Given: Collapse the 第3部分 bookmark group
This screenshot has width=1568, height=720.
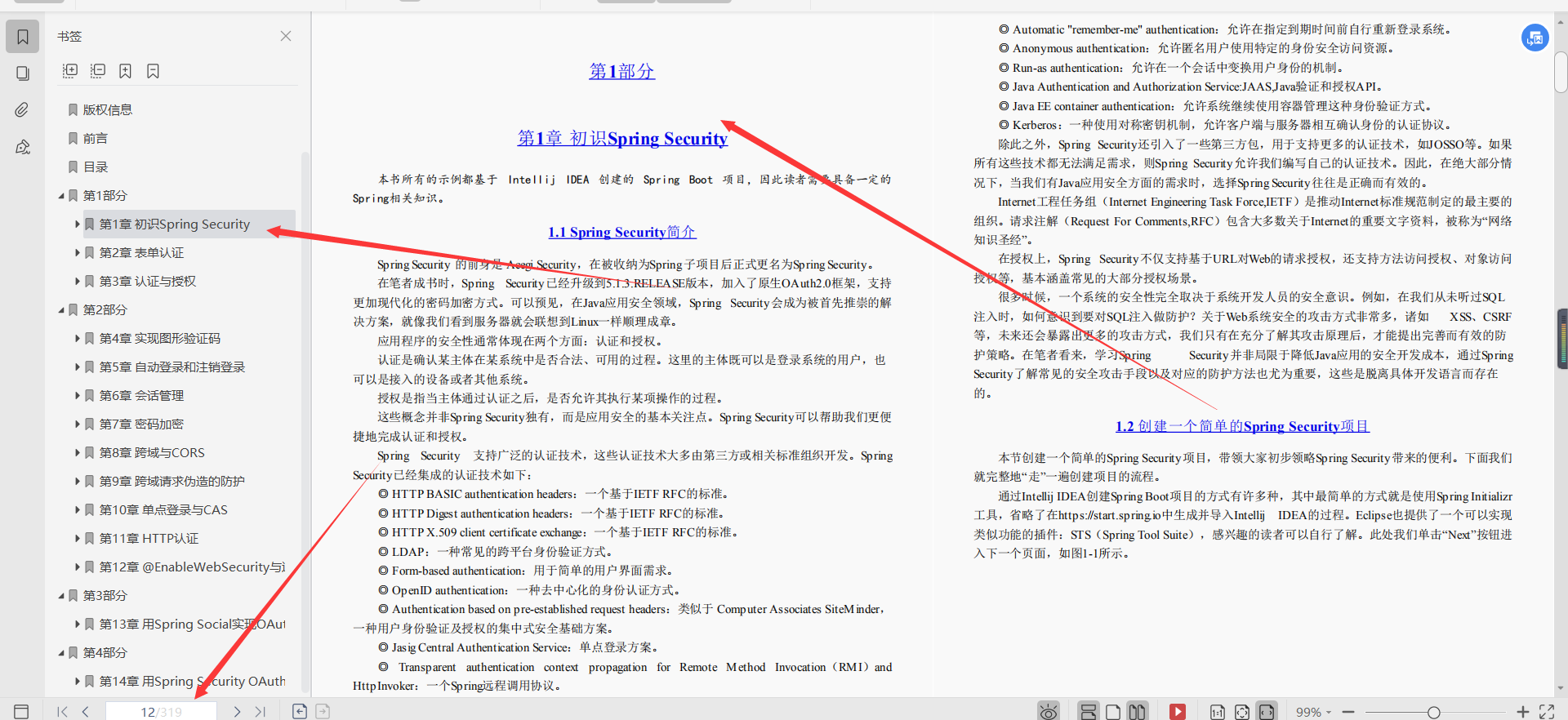Looking at the screenshot, I should point(61,596).
